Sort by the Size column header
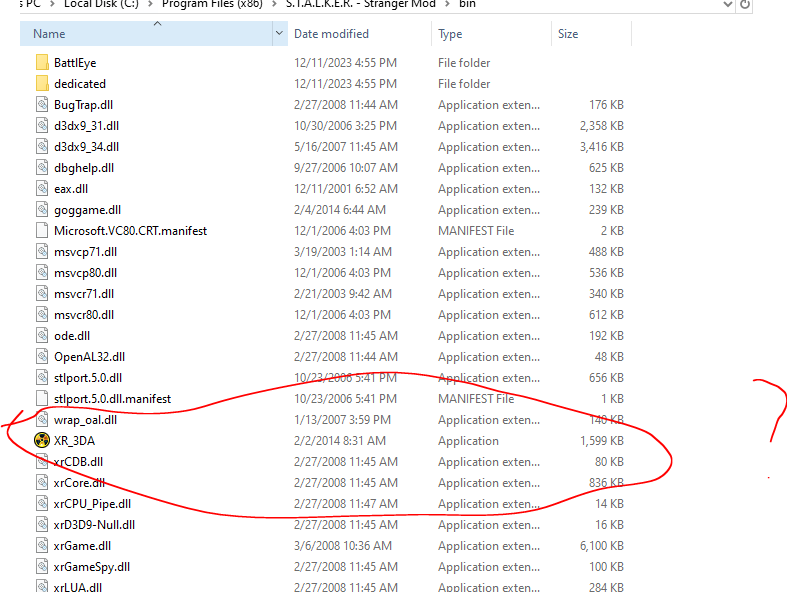The height and width of the screenshot is (602, 787). pyautogui.click(x=591, y=34)
